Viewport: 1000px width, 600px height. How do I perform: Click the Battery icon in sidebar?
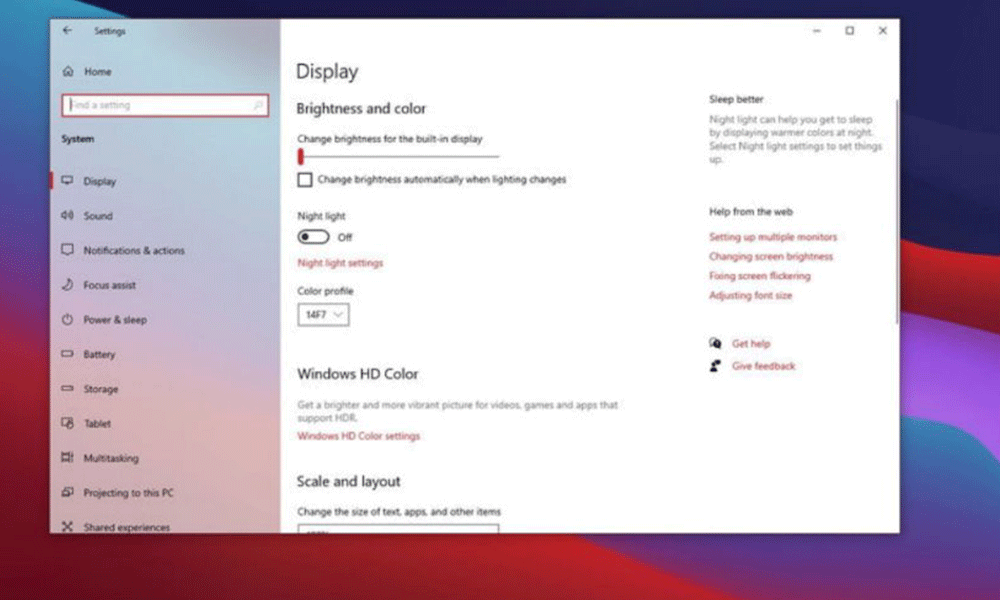(68, 354)
